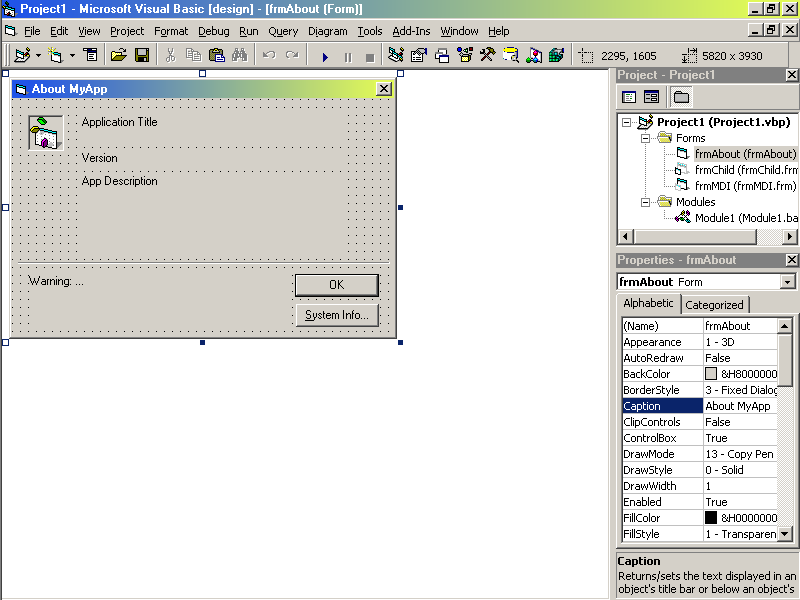Switch to the Categorized properties tab
The image size is (800, 600).
point(714,305)
